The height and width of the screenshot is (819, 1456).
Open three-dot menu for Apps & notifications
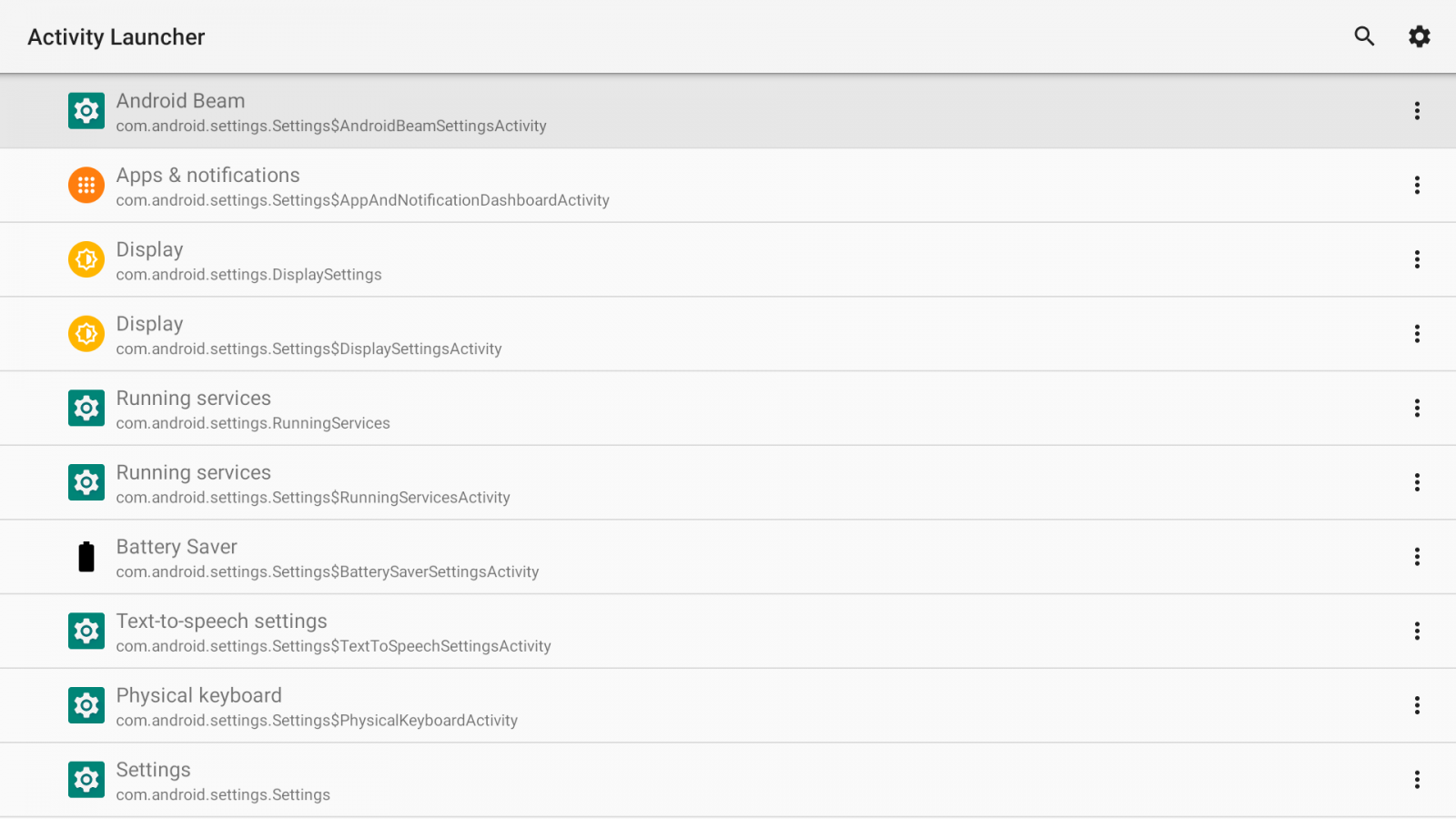pyautogui.click(x=1417, y=186)
